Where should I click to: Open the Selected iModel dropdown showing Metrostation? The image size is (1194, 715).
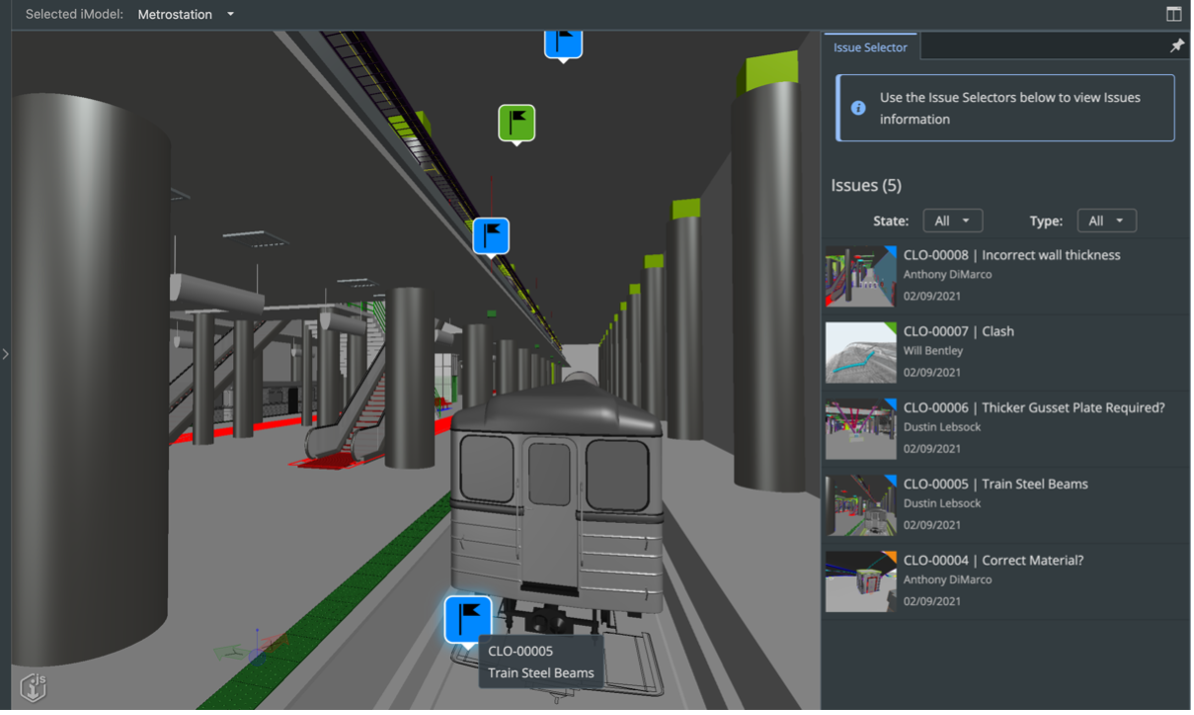point(185,14)
